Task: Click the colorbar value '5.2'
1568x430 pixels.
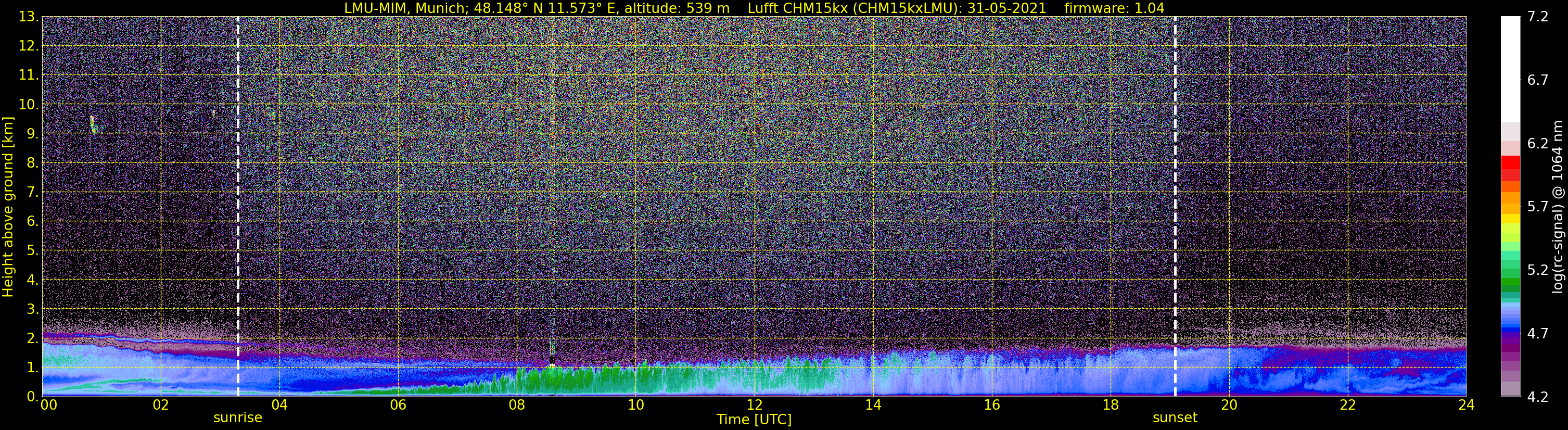Action: pyautogui.click(x=1538, y=270)
